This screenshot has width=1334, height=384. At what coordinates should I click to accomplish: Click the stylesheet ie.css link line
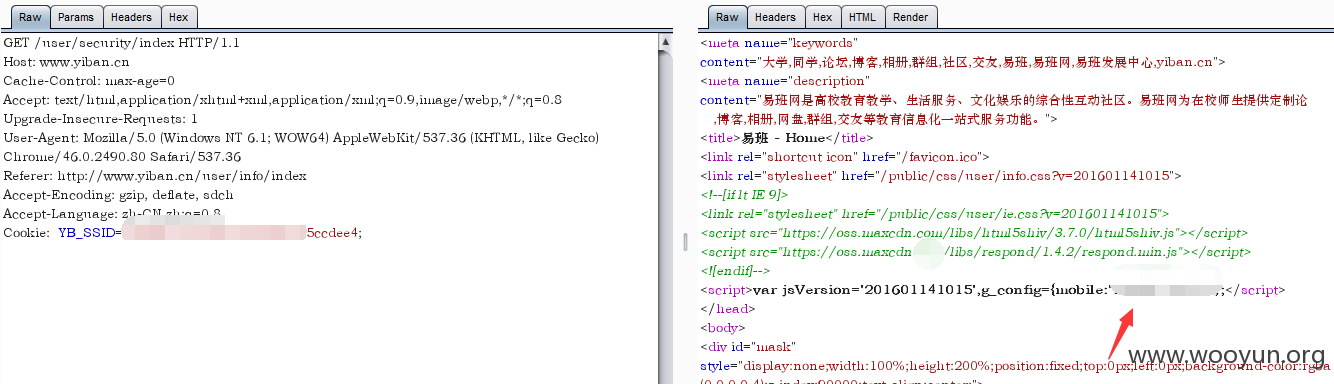point(935,214)
